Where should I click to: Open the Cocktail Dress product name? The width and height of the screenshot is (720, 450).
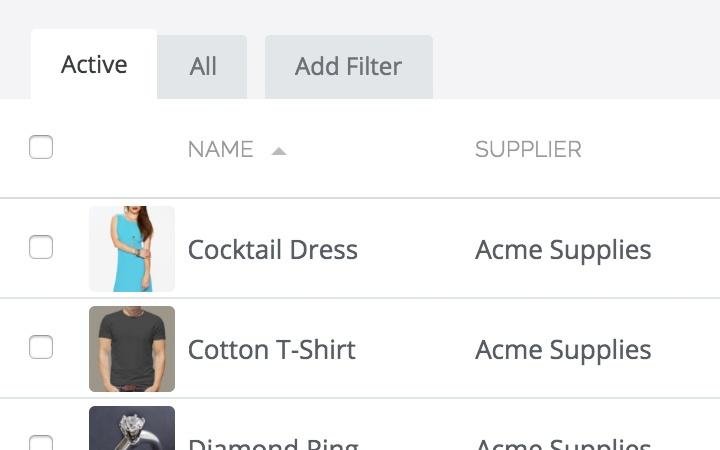tap(273, 250)
